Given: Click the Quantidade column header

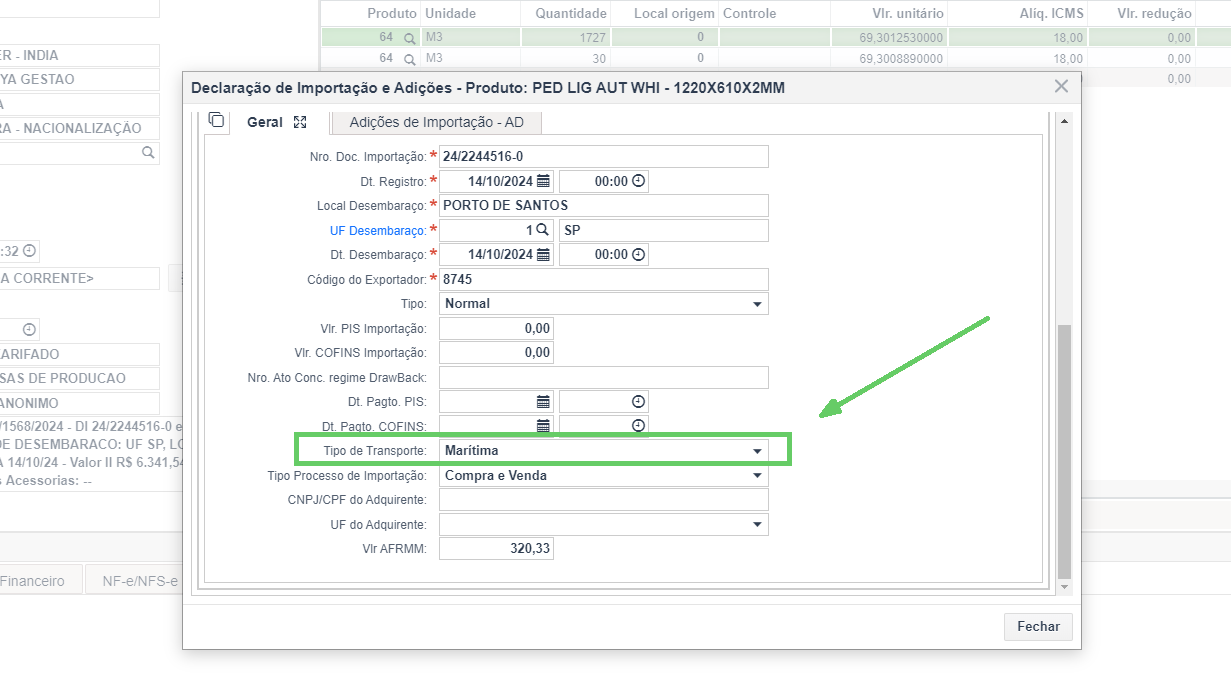Looking at the screenshot, I should tap(566, 13).
